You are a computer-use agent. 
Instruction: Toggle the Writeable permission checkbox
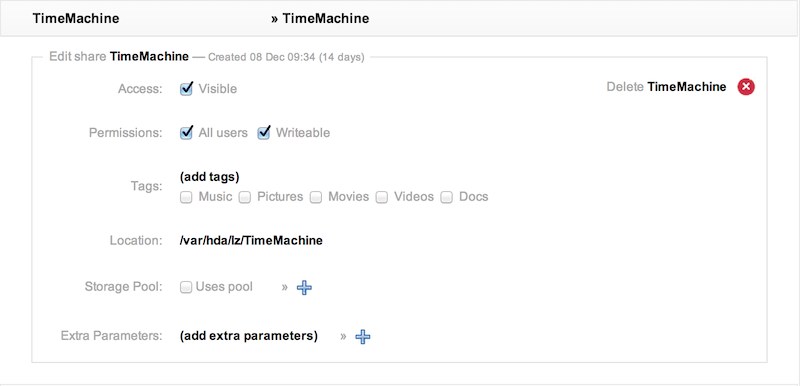point(264,133)
